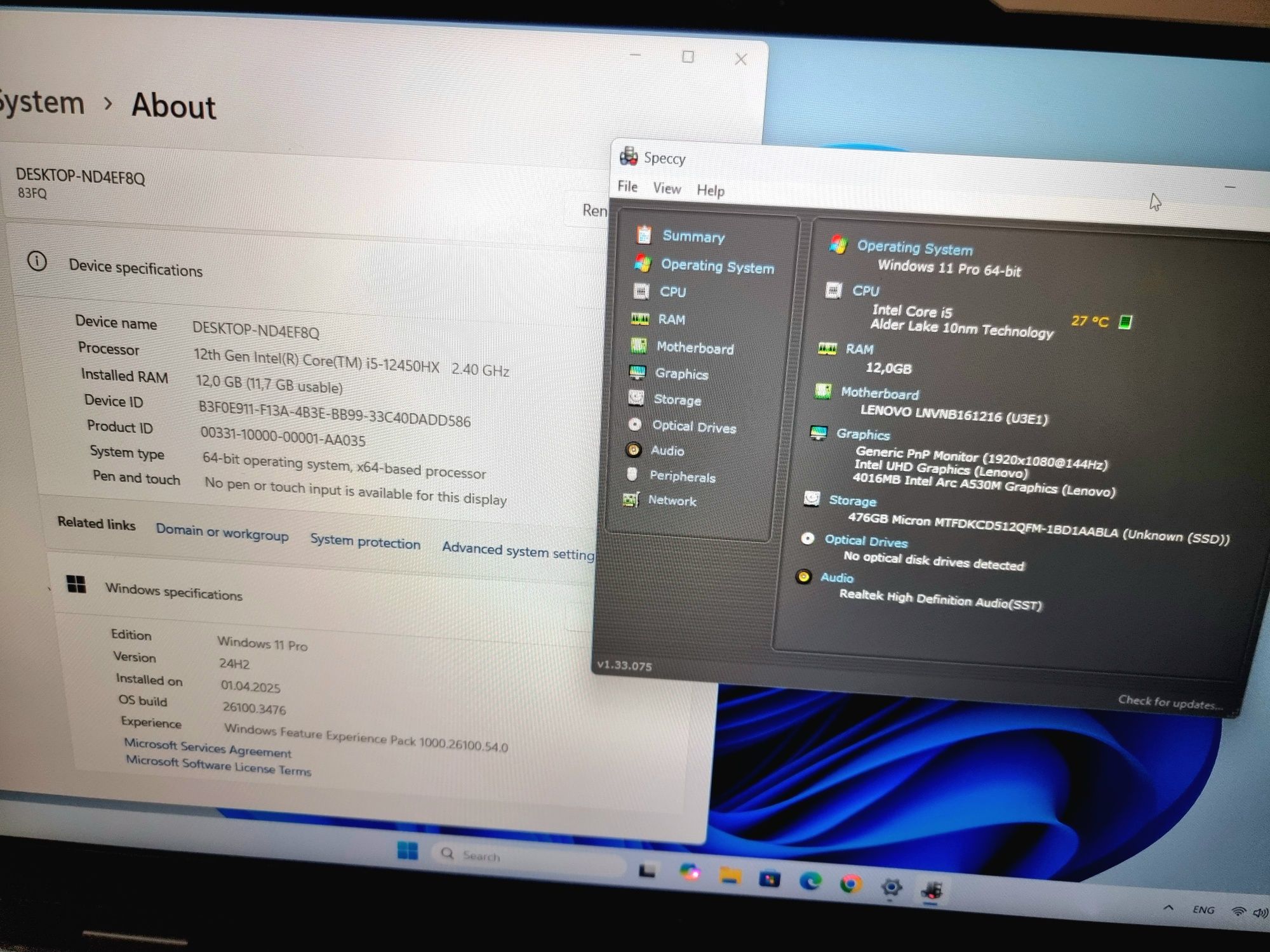The height and width of the screenshot is (952, 1270).
Task: Click the 27 °C CPU temperature value
Action: tap(1090, 321)
